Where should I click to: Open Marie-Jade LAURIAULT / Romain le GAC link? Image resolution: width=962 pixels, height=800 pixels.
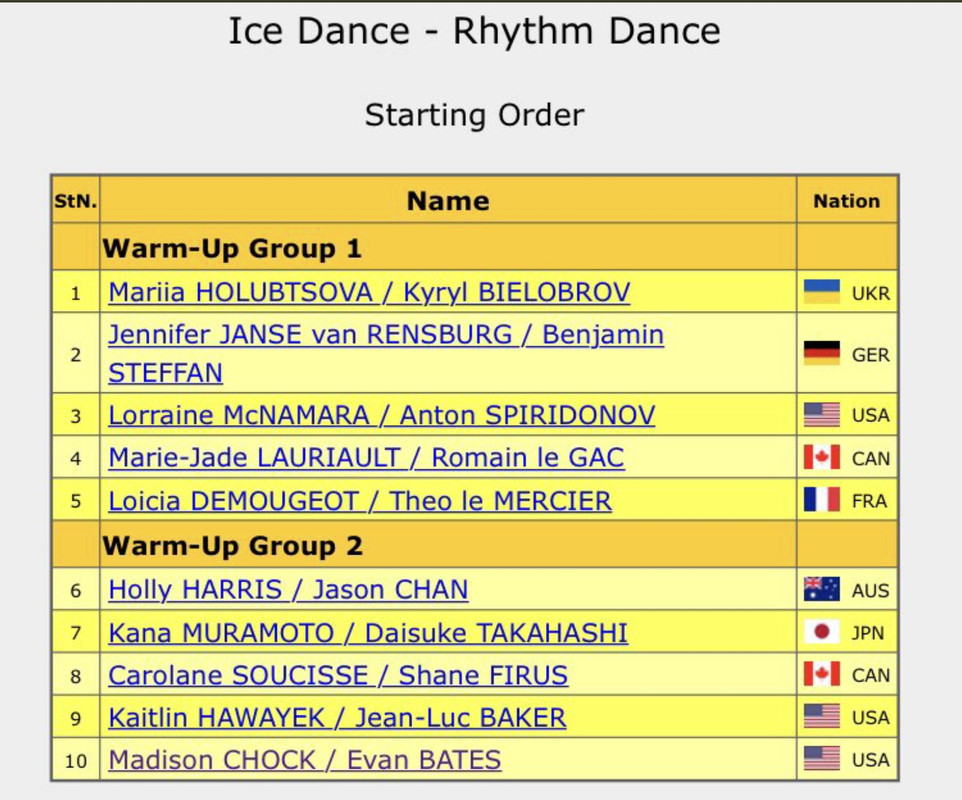[366, 458]
